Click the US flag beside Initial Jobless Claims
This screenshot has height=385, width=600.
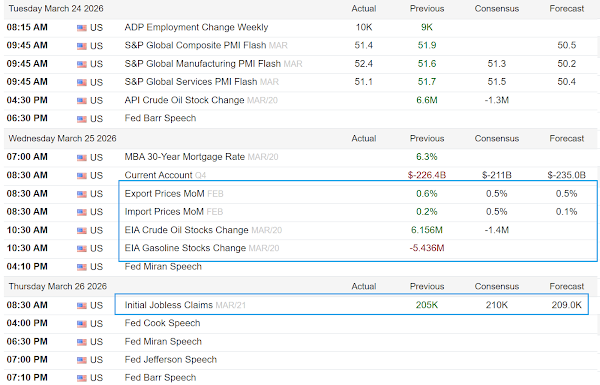click(x=82, y=306)
